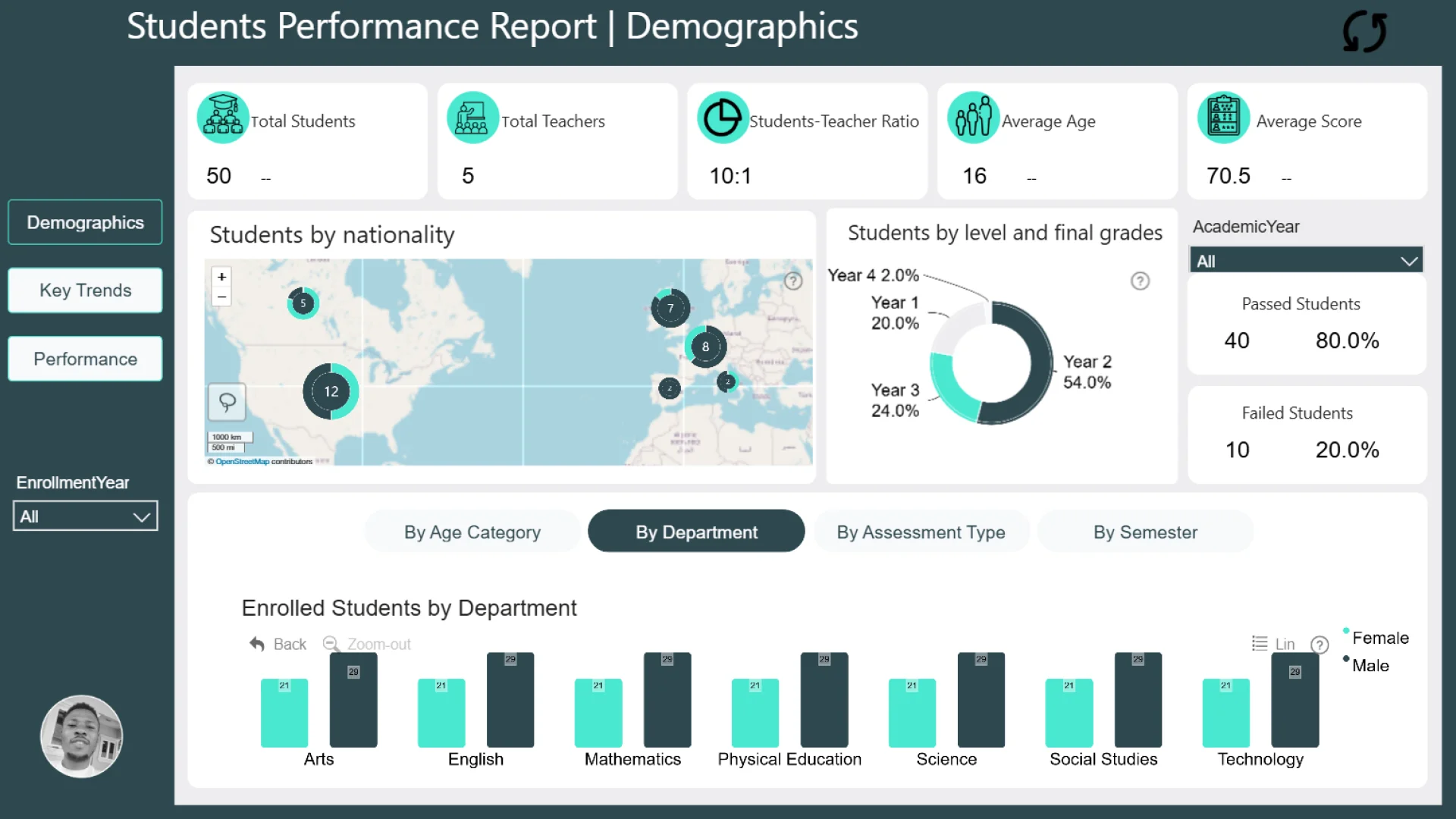The width and height of the screenshot is (1456, 819).
Task: Toggle the Lin axis scale option
Action: tap(1274, 644)
